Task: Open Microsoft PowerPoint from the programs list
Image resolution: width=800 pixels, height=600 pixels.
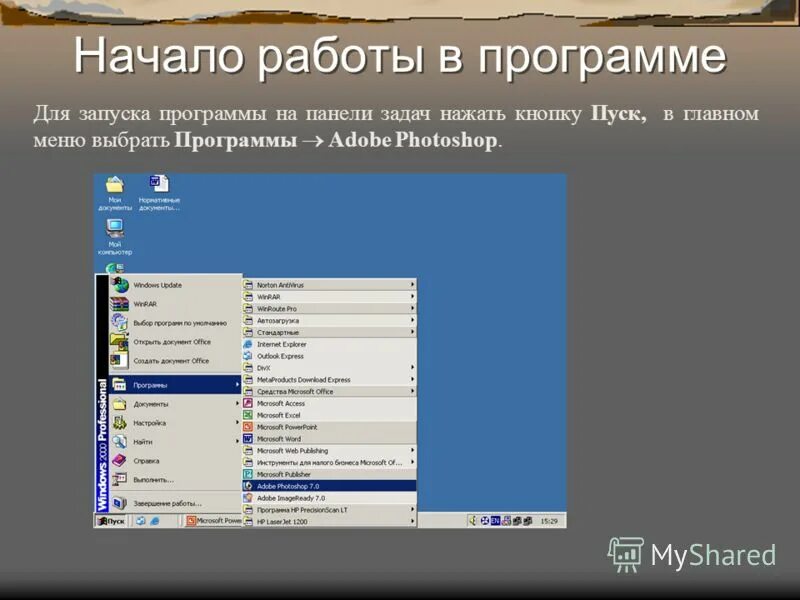Action: pos(330,427)
